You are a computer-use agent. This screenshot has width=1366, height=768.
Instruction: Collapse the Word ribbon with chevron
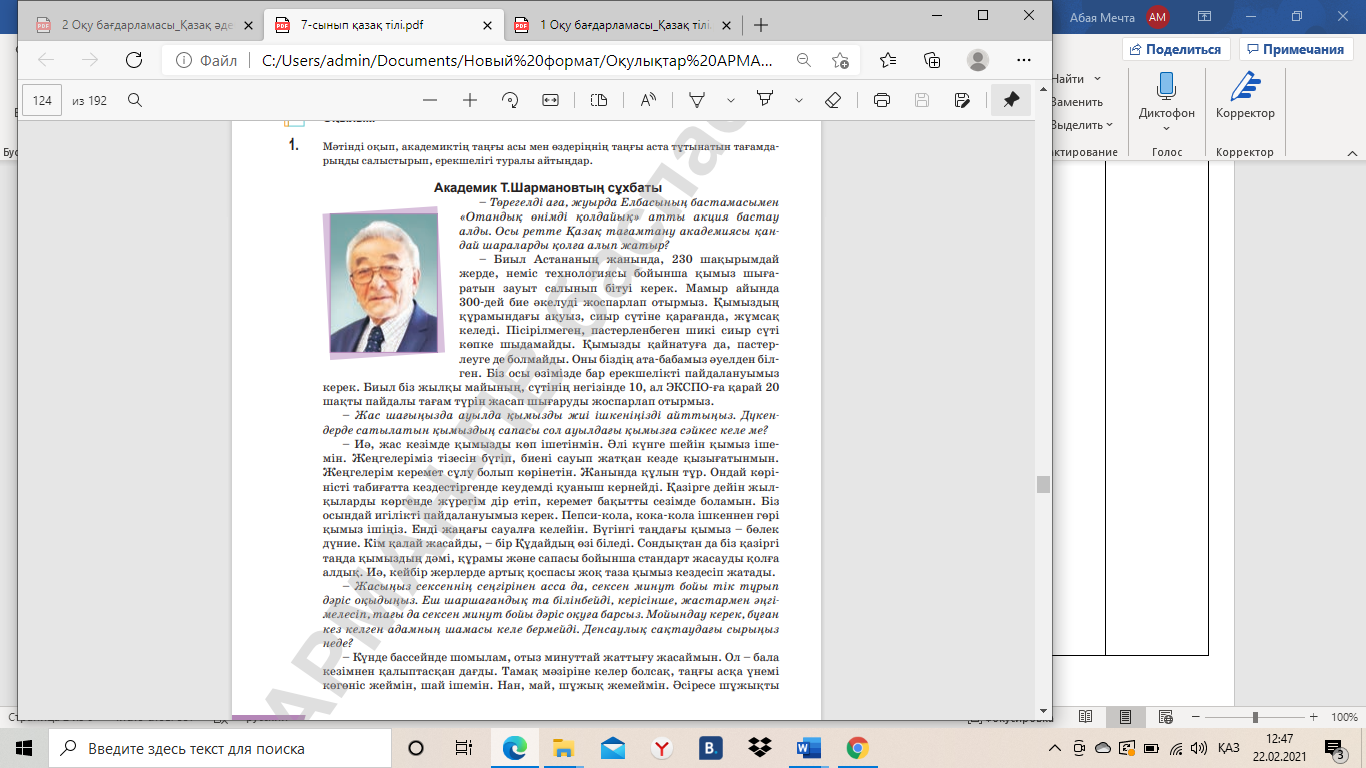click(x=1351, y=153)
